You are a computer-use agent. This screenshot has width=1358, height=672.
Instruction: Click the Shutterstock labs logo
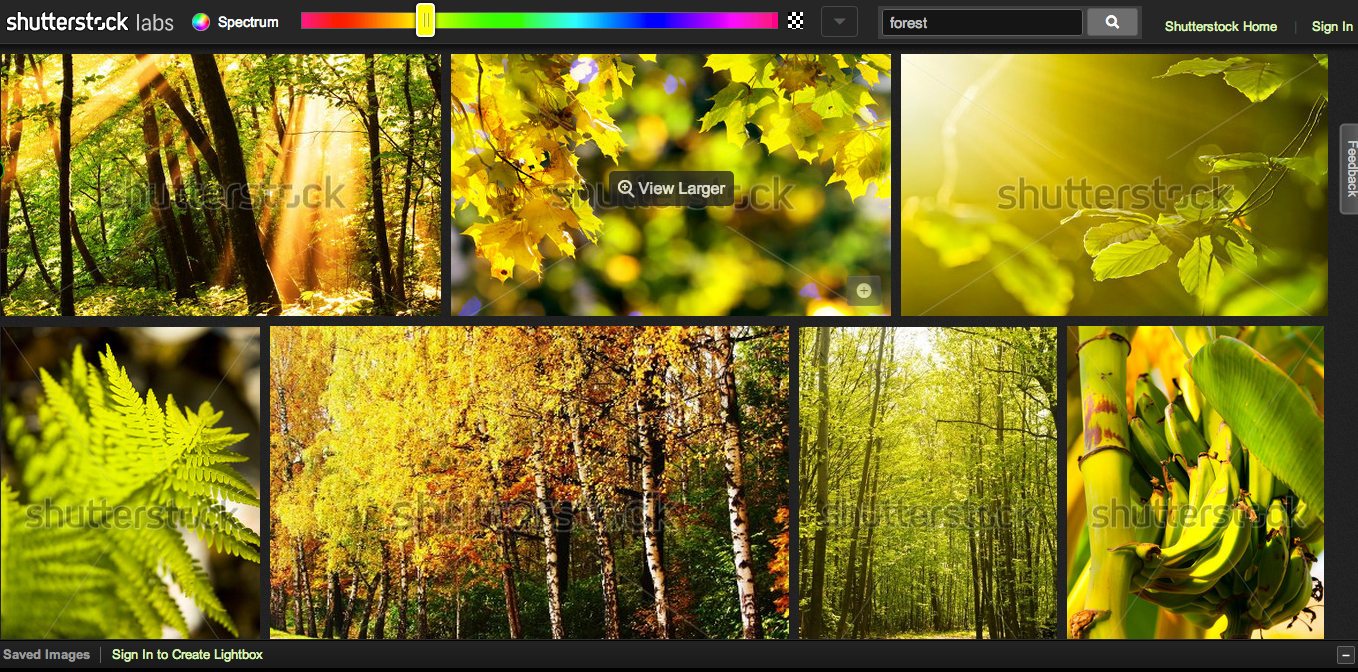[x=90, y=22]
